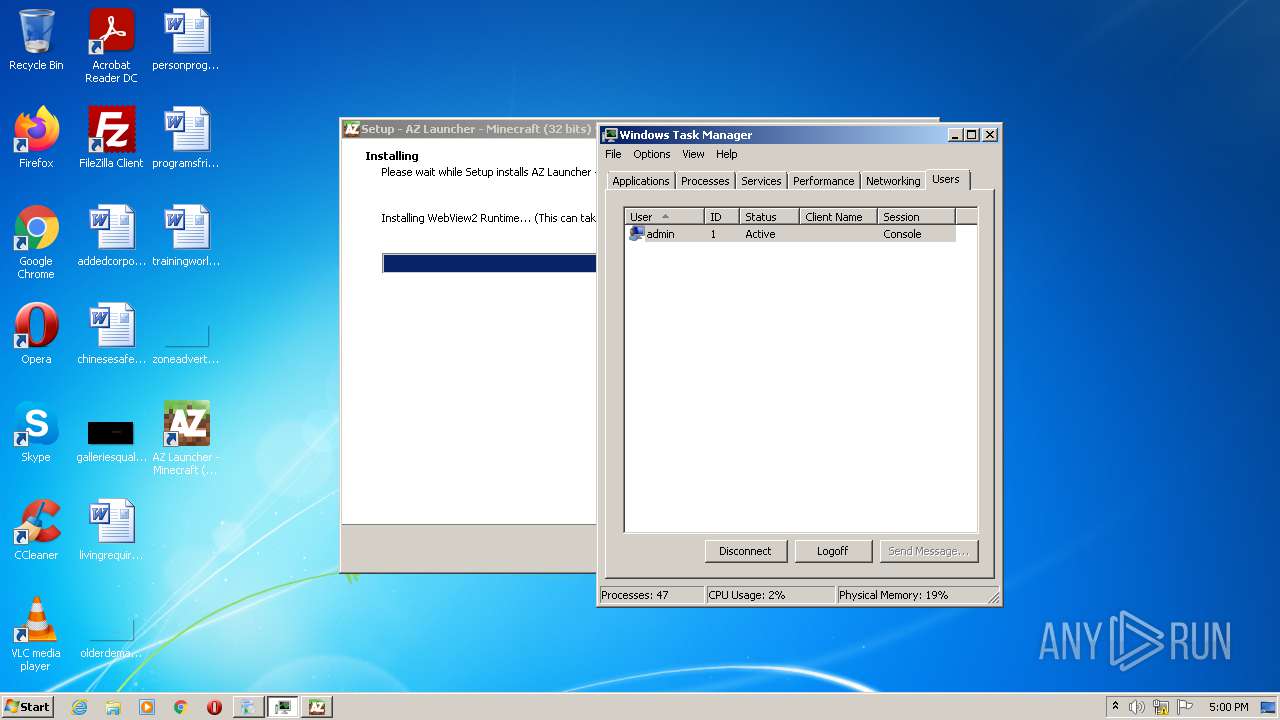1280x720 pixels.
Task: Select the admin user row
Action: (x=790, y=234)
